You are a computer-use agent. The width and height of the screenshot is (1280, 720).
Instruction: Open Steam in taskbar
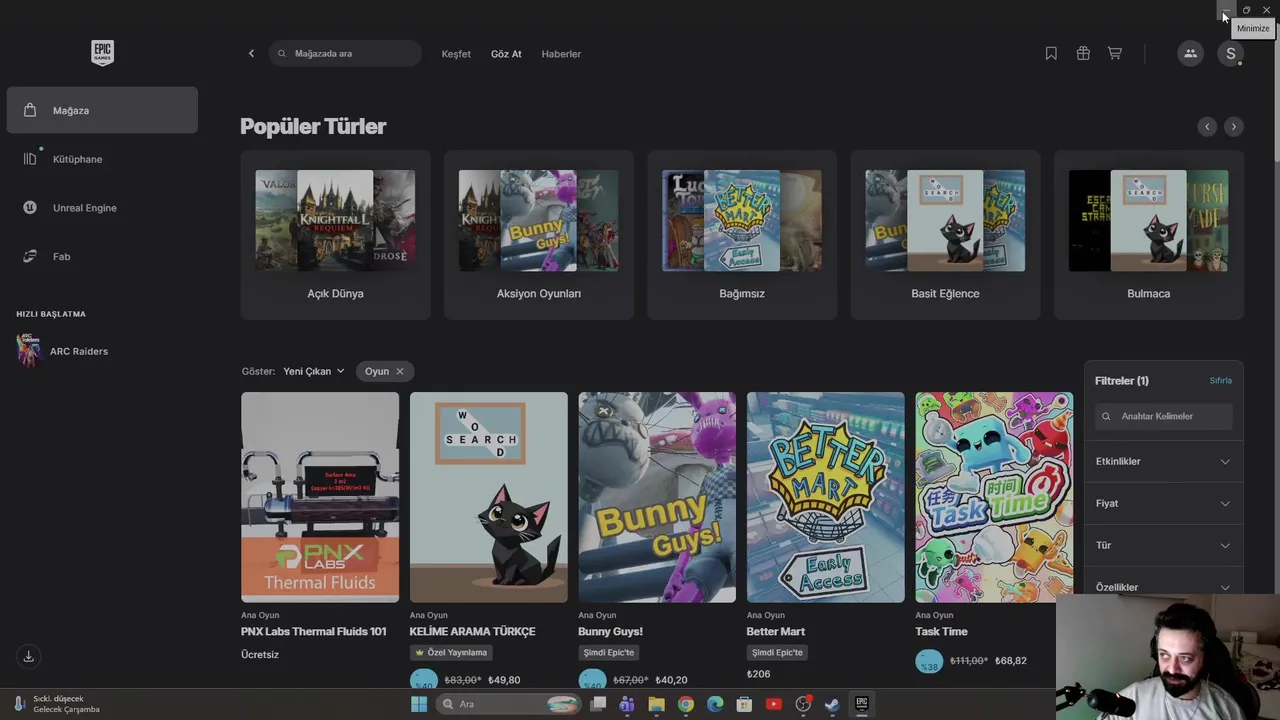(832, 704)
